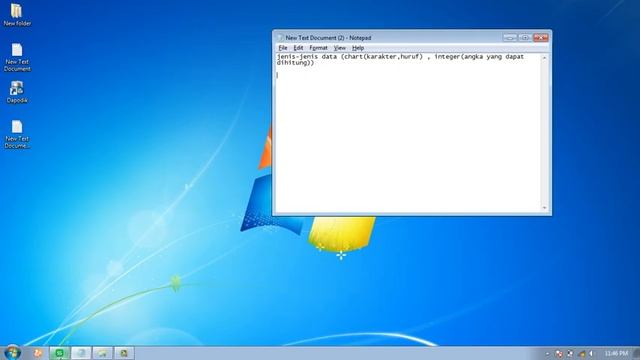Select the truncated 'New Text Docume...' desktop icon
This screenshot has height=360, width=640.
[x=17, y=134]
